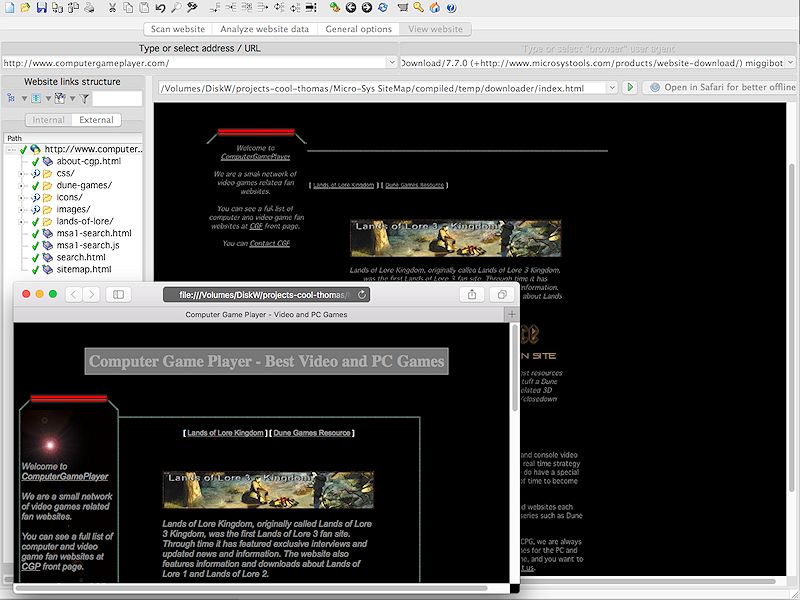The width and height of the screenshot is (800, 600).
Task: Go forward using Safari forward chevron
Action: [x=91, y=294]
